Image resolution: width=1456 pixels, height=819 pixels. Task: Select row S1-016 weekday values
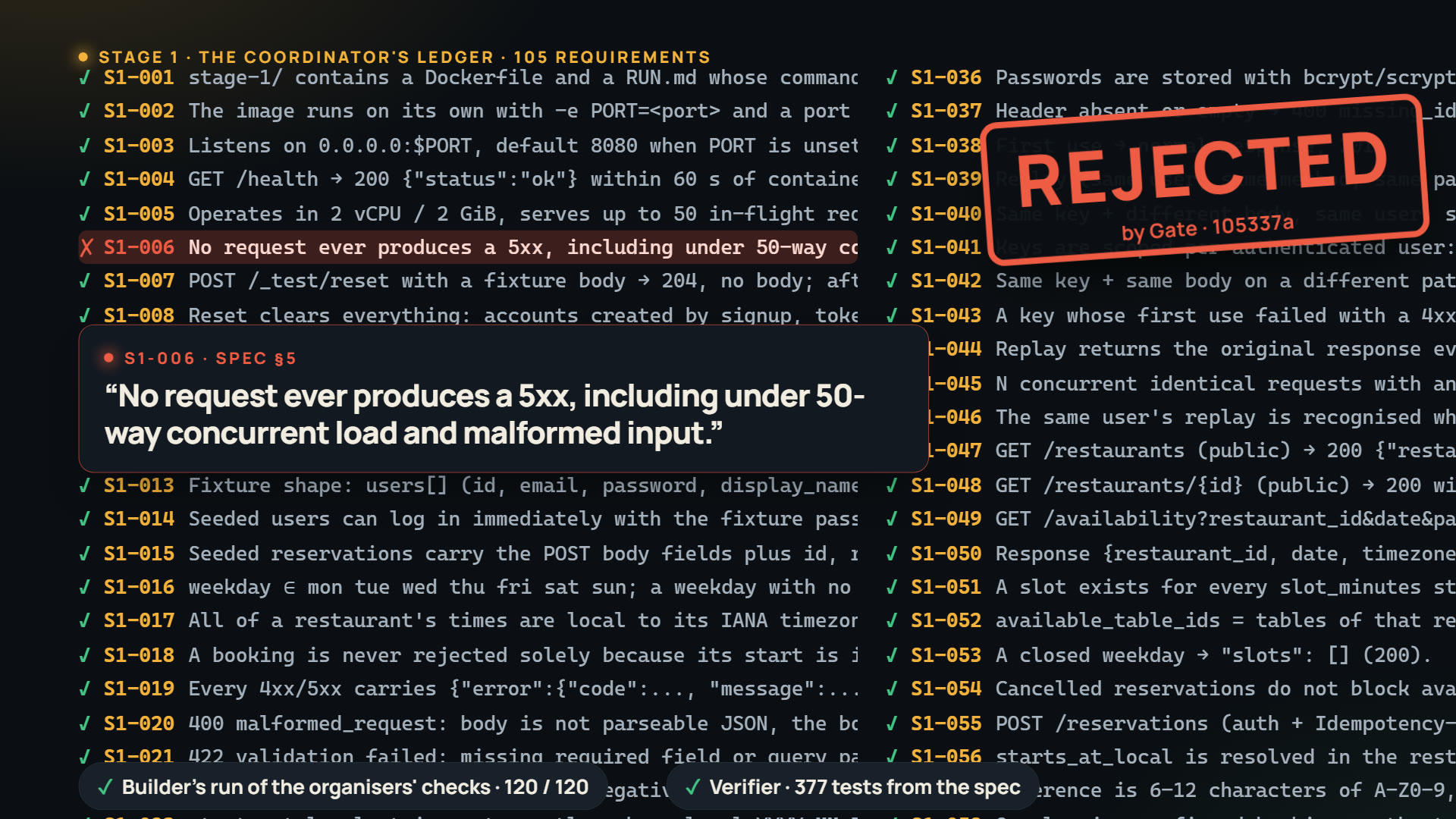pos(468,588)
